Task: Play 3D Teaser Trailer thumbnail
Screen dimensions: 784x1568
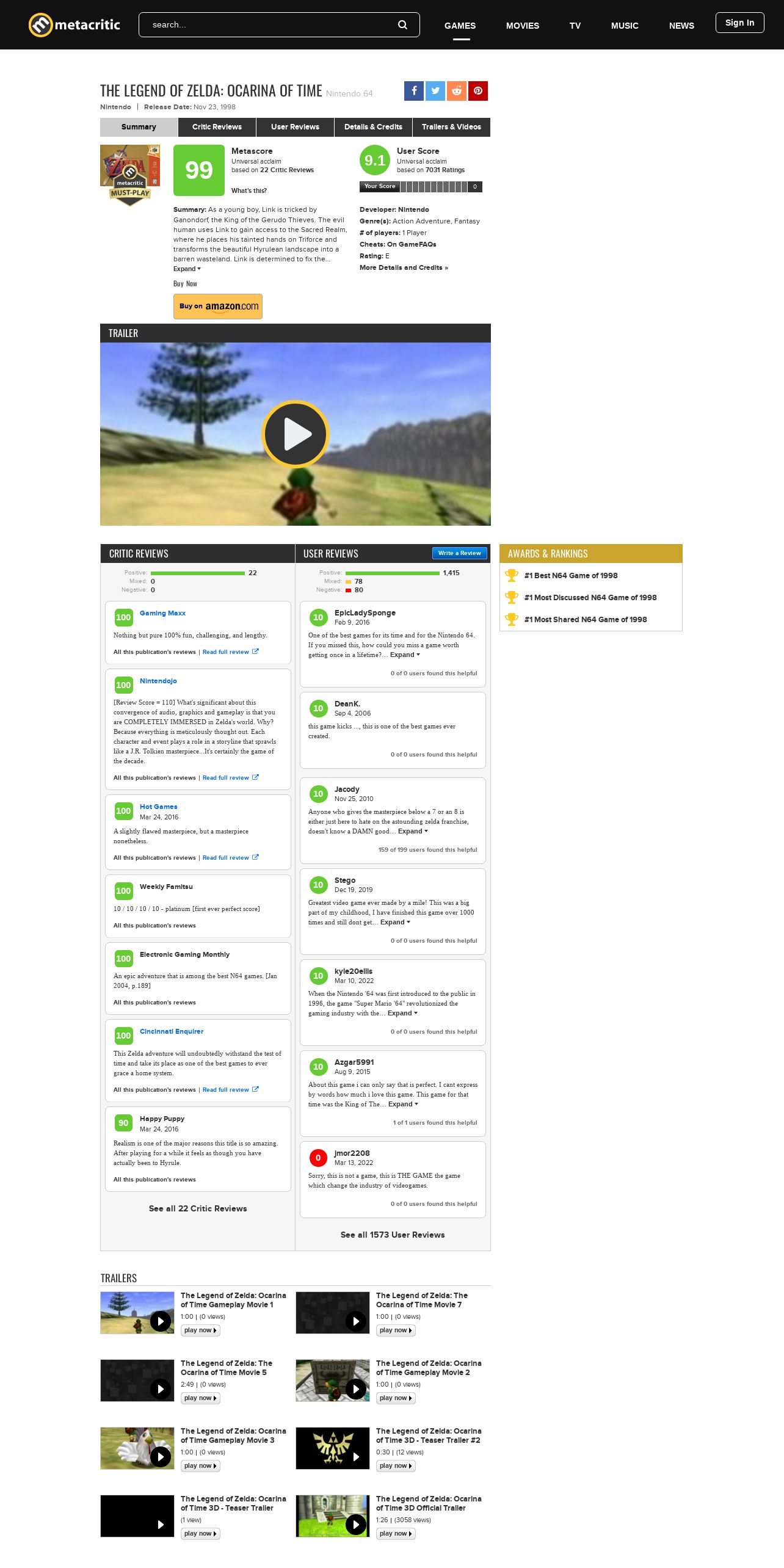Action: click(x=137, y=1516)
